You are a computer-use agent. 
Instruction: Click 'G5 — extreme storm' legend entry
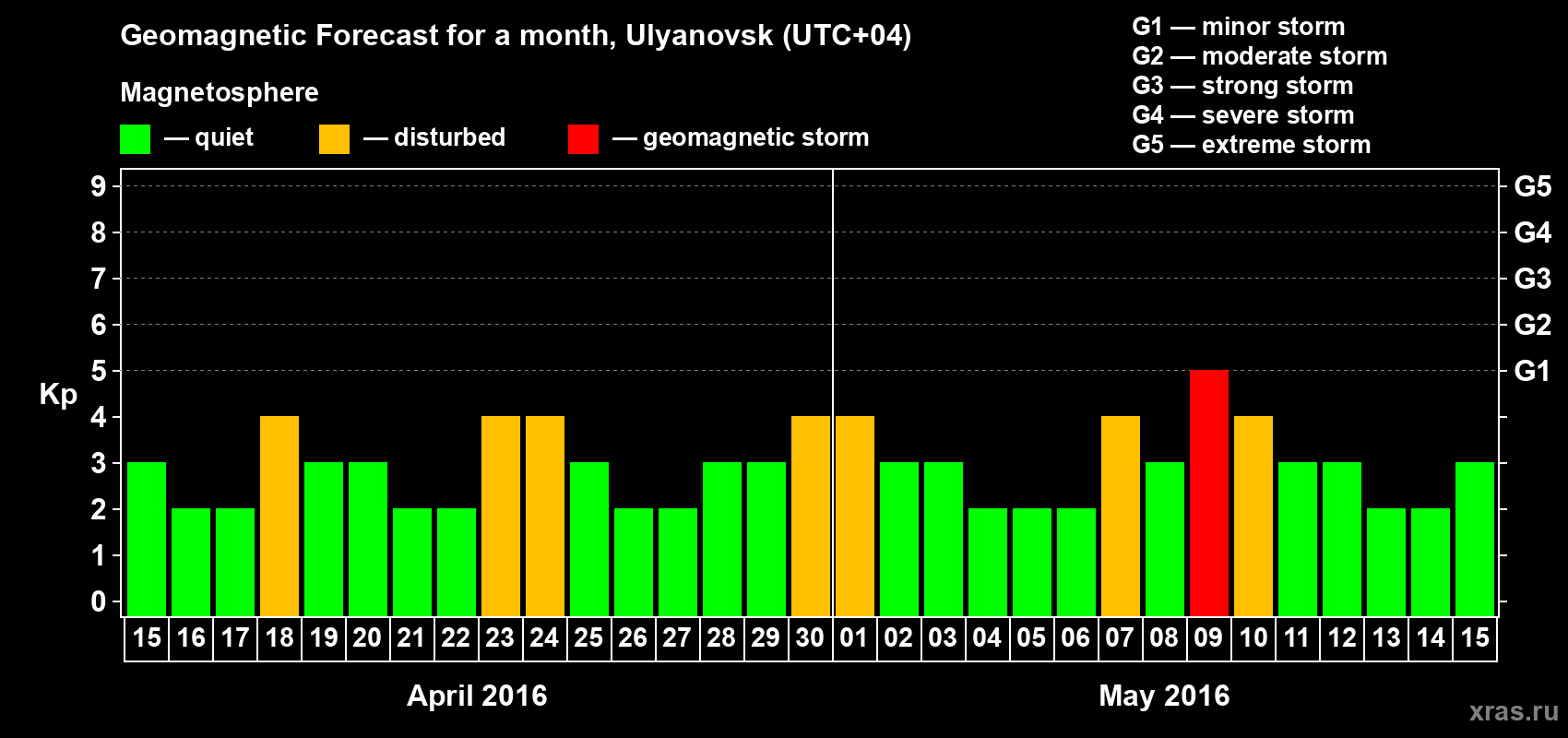point(1252,145)
